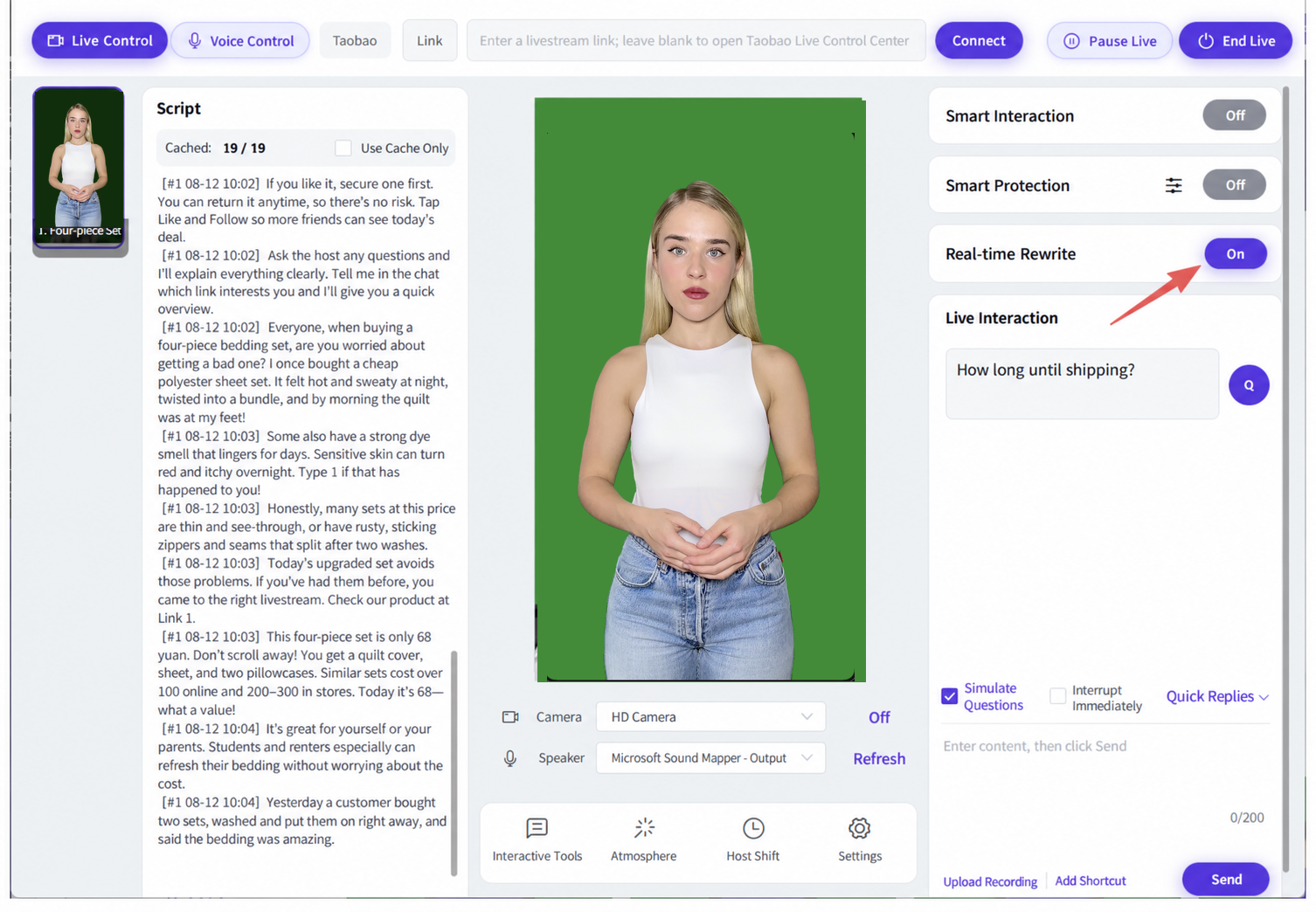Click the Pause Live button
This screenshot has width=1316, height=912.
pos(1110,41)
